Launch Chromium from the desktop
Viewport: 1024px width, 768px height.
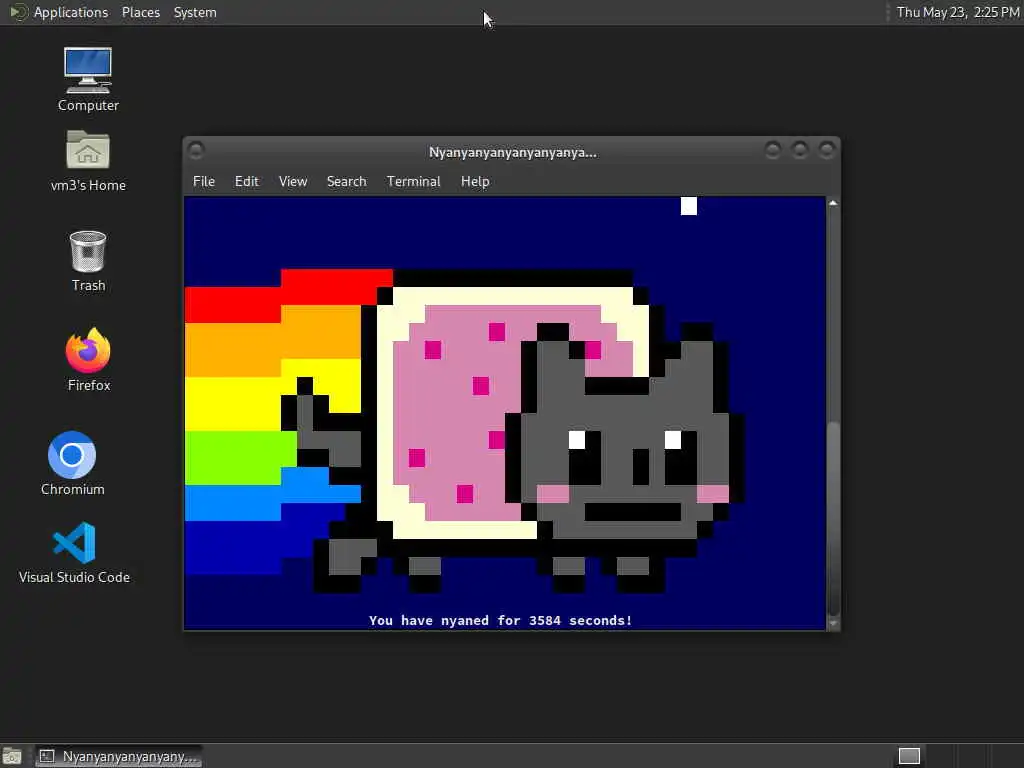[72, 463]
